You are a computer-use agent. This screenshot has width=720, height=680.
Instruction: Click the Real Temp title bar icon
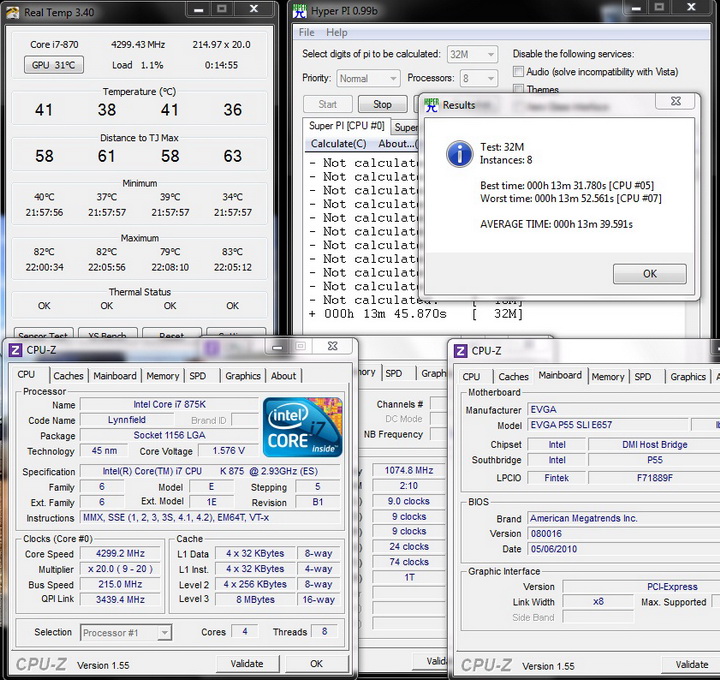[x=11, y=11]
